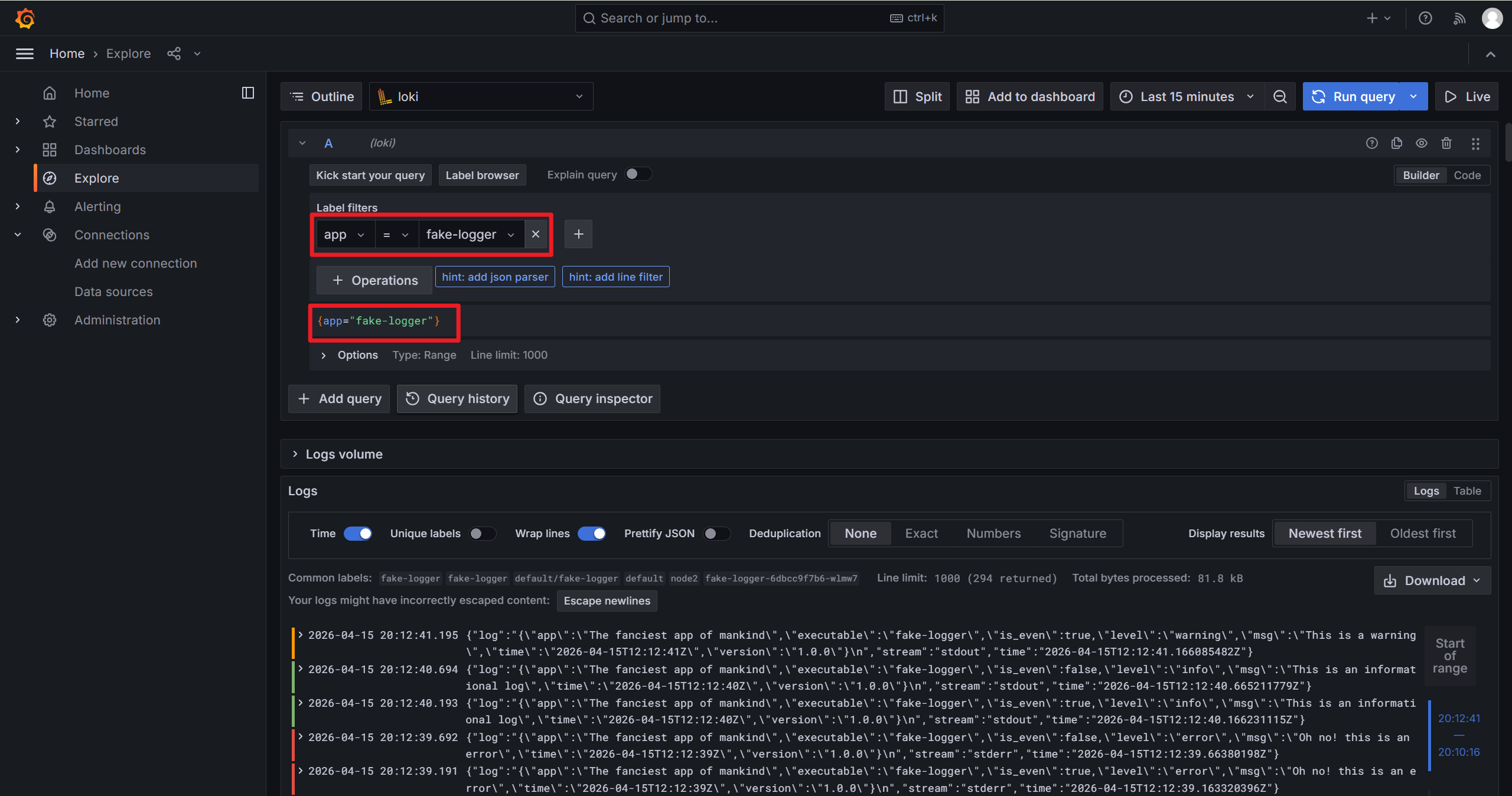1512x796 pixels.
Task: Click hint: add line filter
Action: (x=616, y=277)
